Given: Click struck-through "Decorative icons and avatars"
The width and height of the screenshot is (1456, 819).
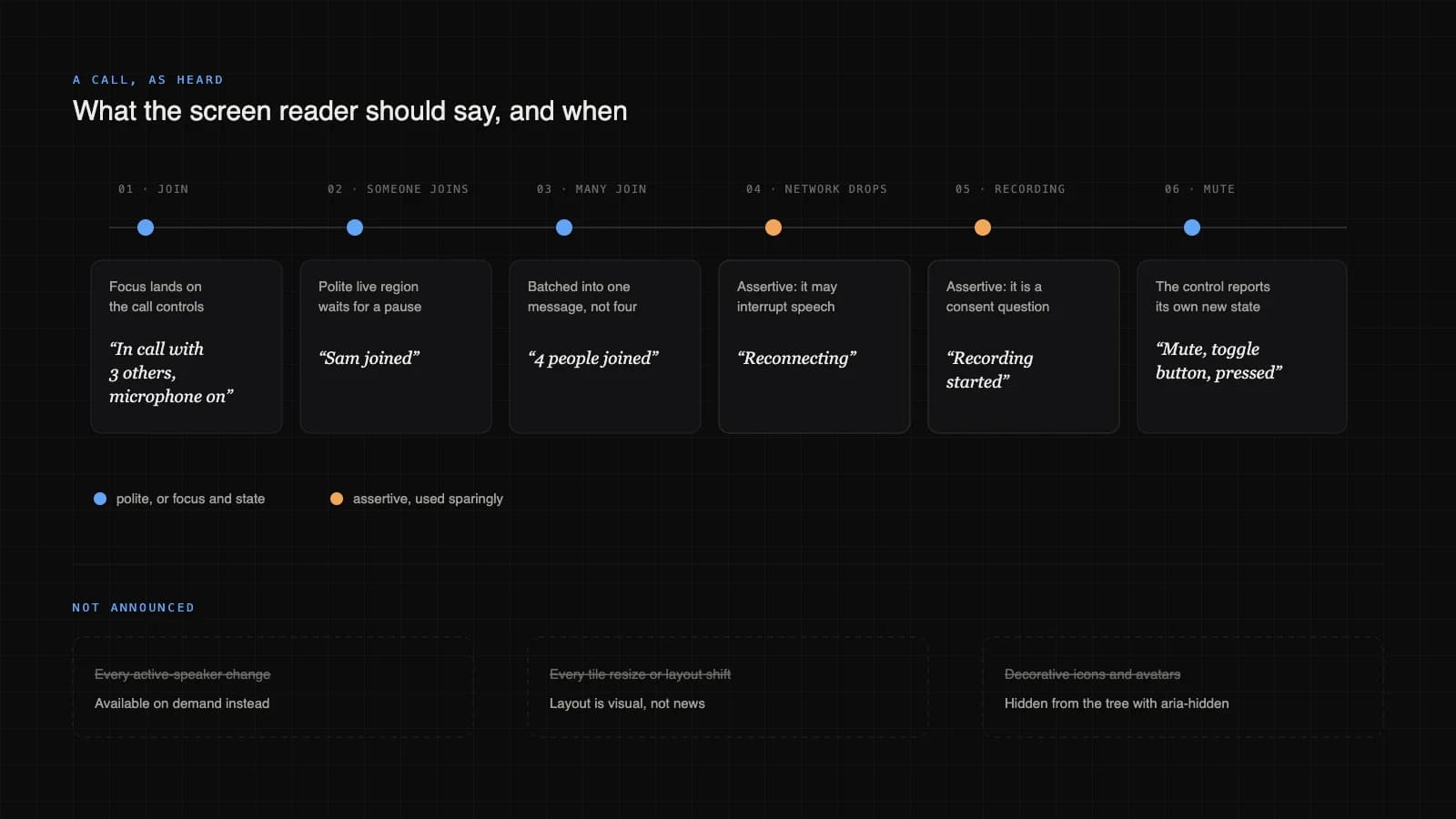Looking at the screenshot, I should tap(1093, 674).
